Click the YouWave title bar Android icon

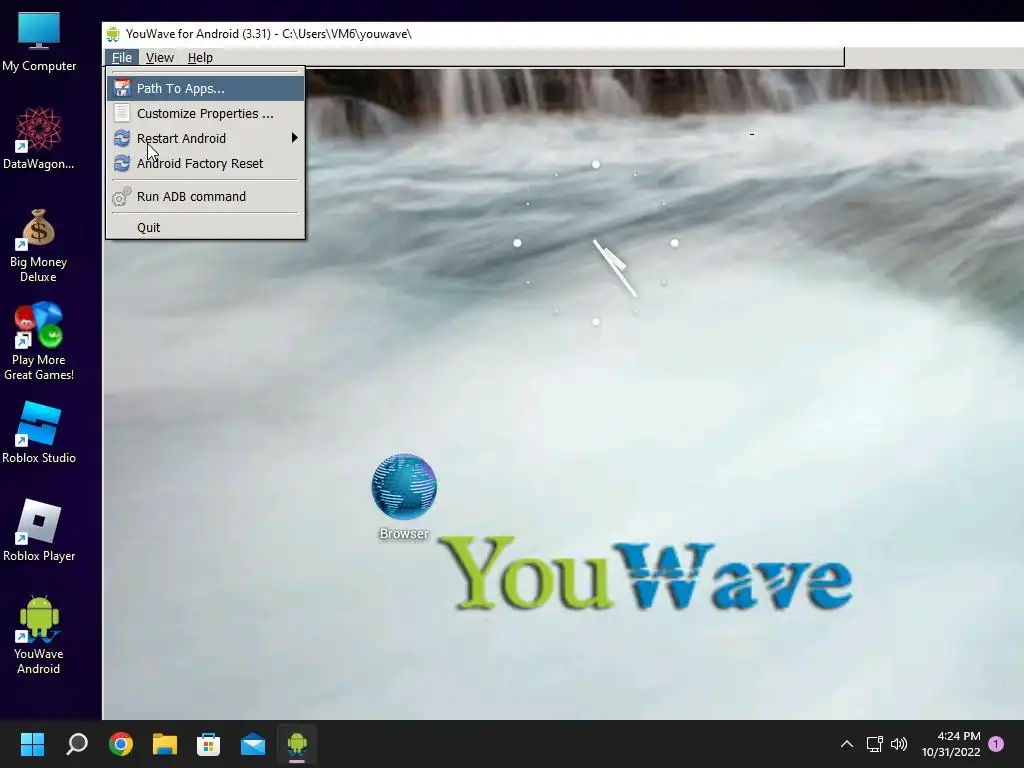[x=113, y=34]
